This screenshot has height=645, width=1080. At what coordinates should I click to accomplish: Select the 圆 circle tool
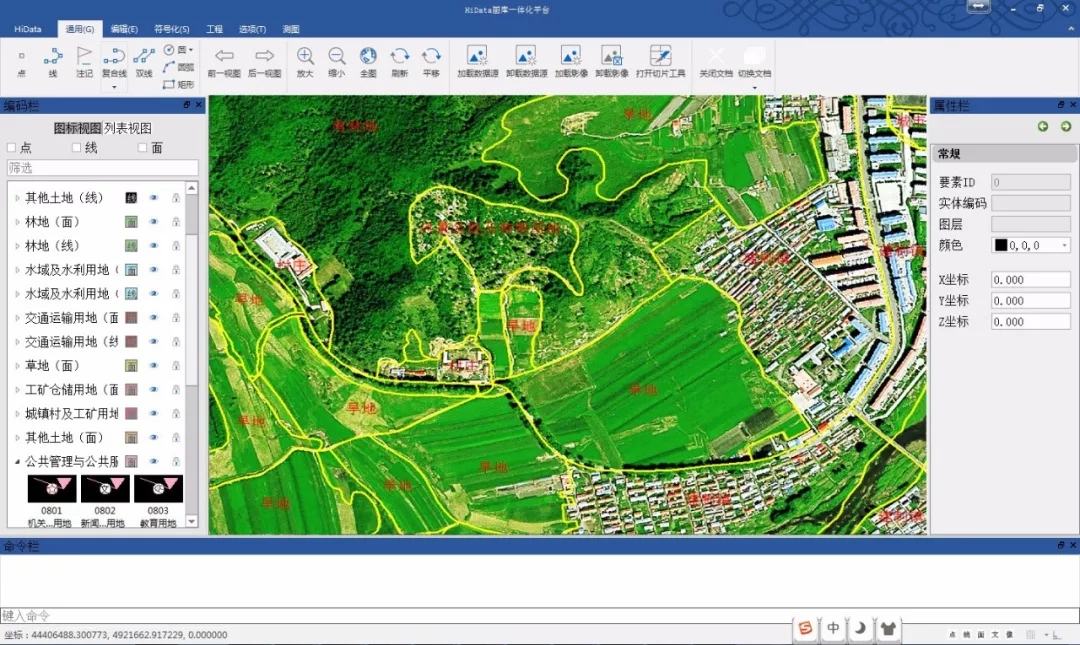[x=174, y=50]
